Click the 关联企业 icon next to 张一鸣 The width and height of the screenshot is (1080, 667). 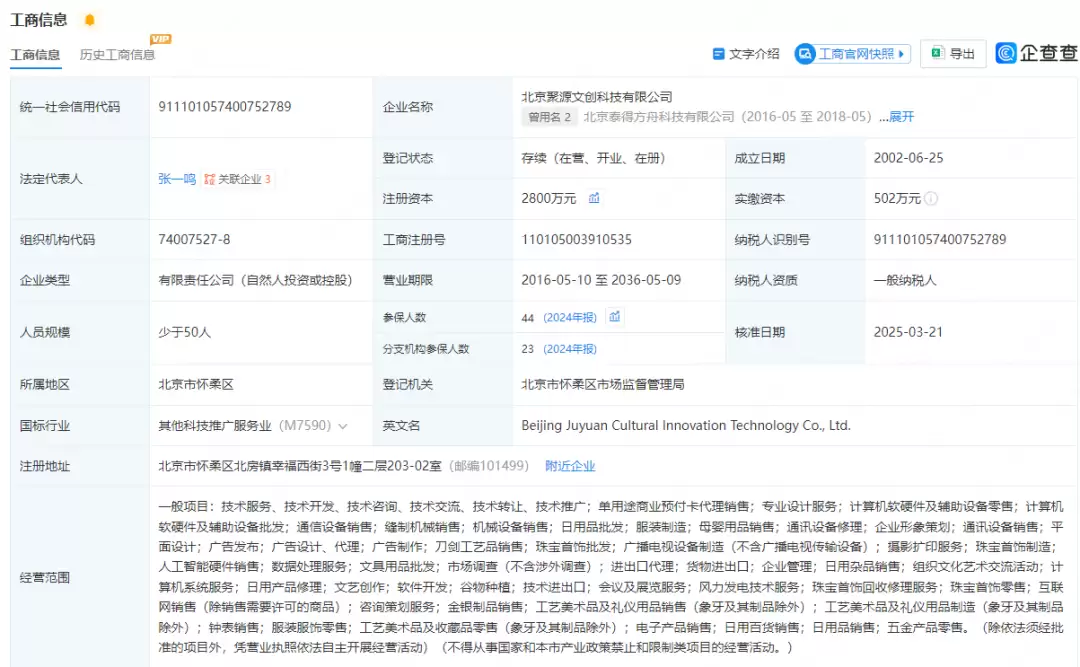210,179
